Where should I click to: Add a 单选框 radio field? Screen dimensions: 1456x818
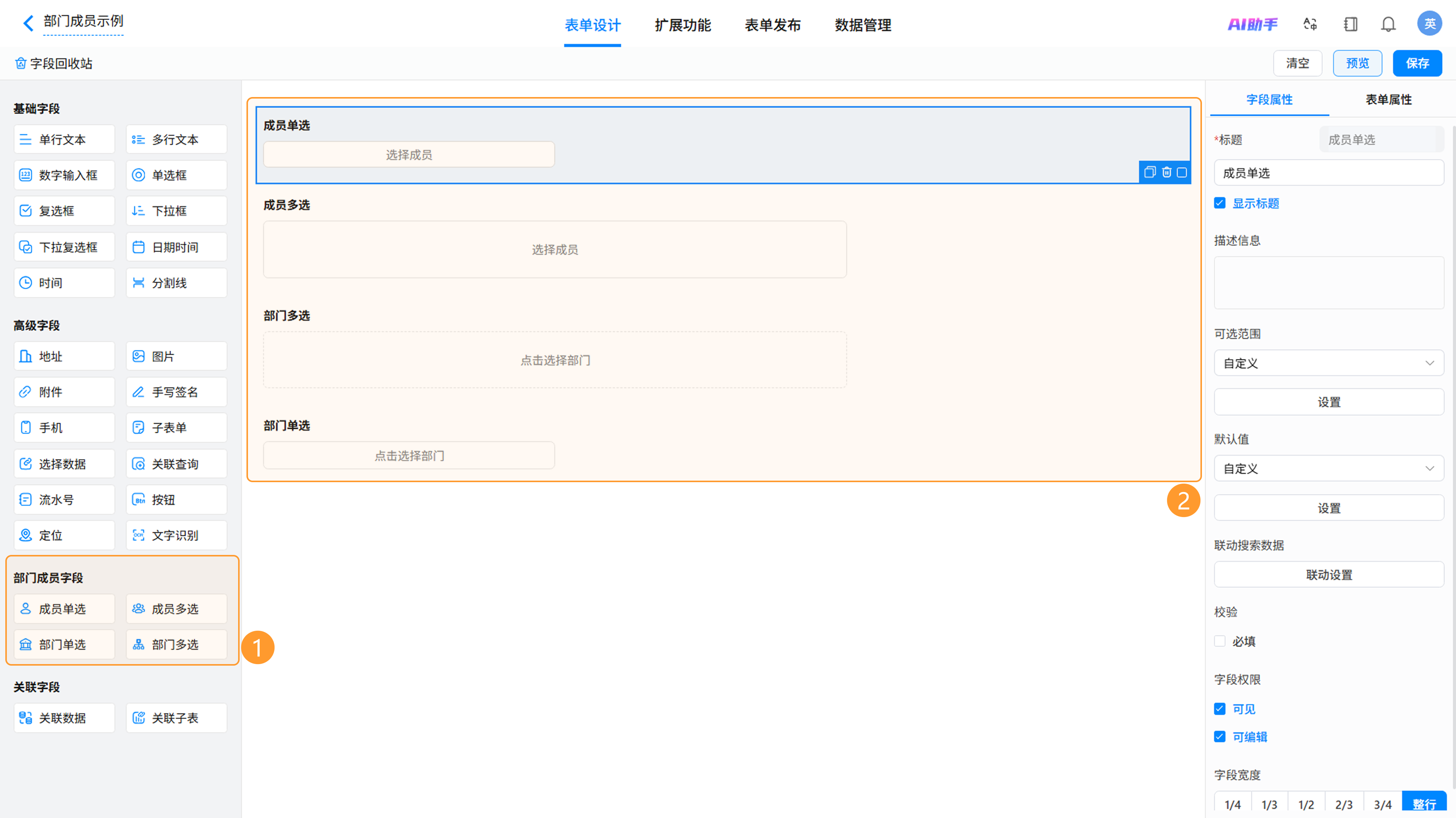[176, 175]
